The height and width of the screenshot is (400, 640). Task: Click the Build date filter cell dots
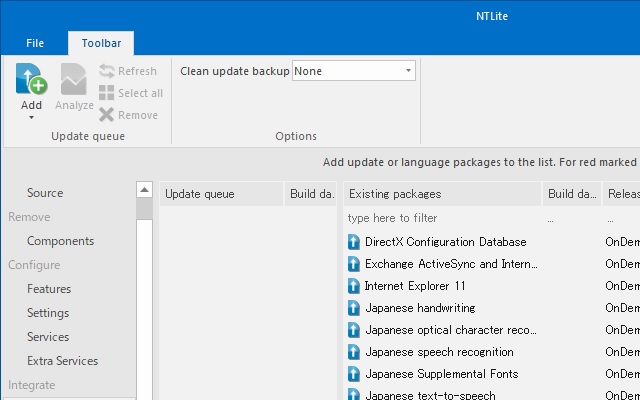550,221
